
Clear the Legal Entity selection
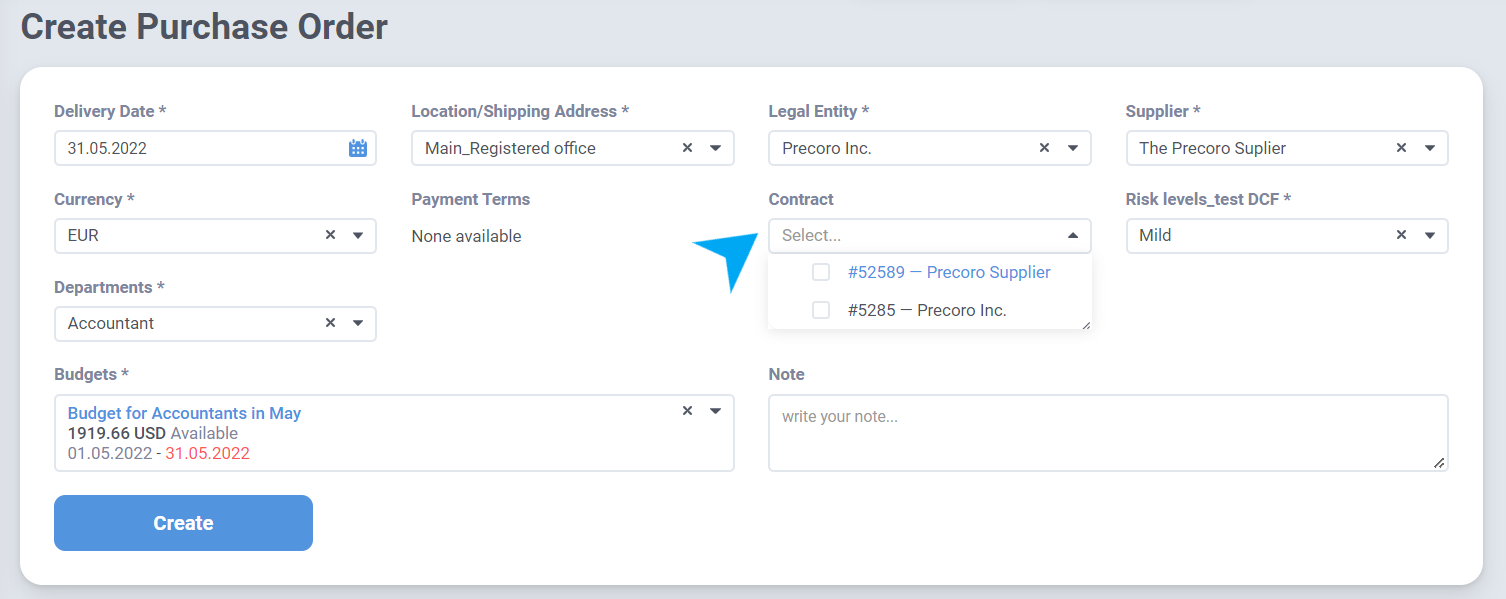[1044, 148]
